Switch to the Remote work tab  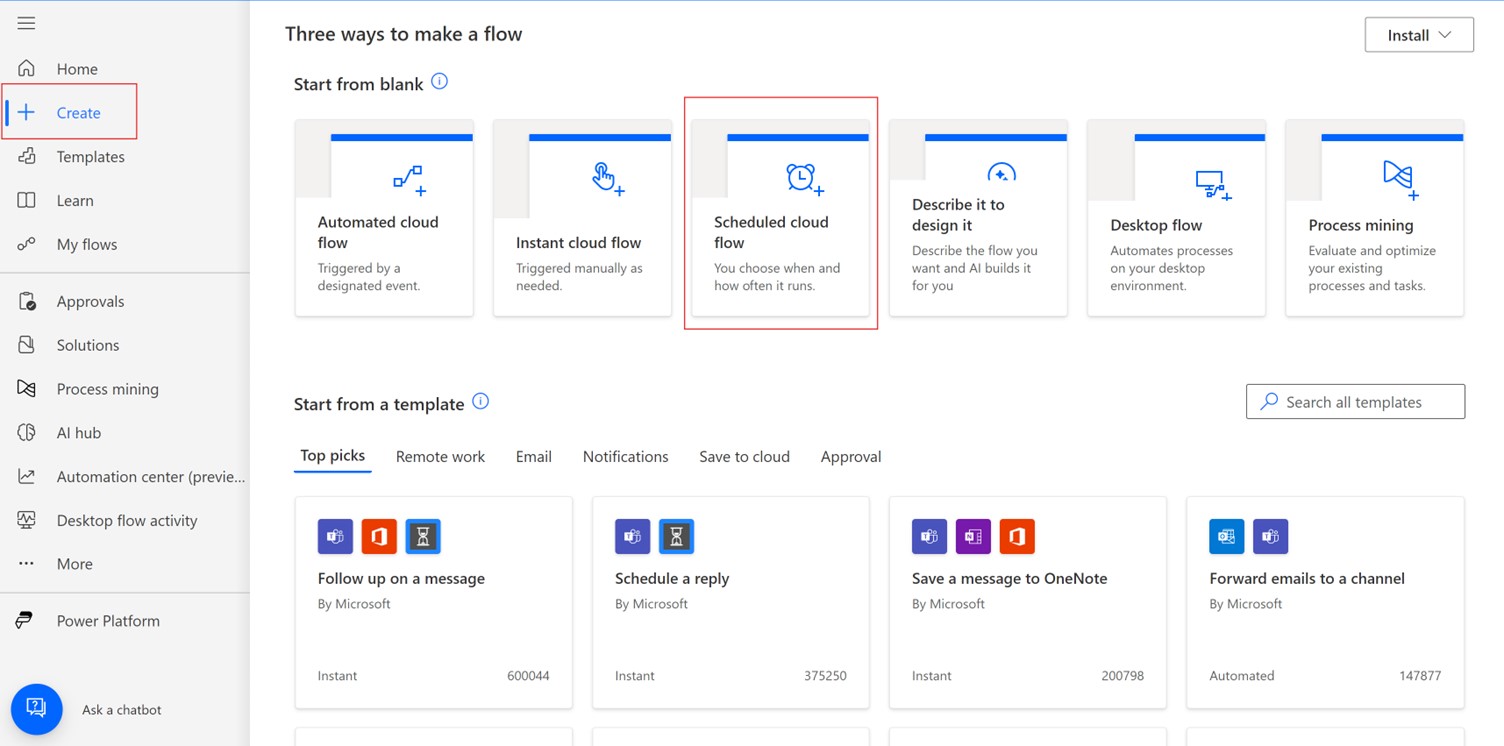(440, 457)
